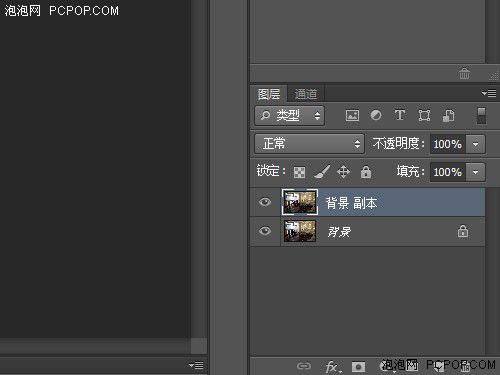Open the layers panel flyout menu
Image resolution: width=500 pixels, height=375 pixels.
tap(489, 94)
